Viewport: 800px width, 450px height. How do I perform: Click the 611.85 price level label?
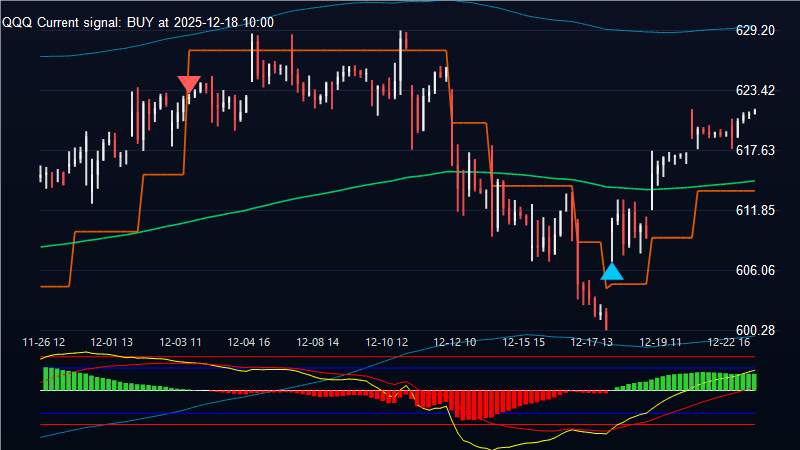coord(755,211)
